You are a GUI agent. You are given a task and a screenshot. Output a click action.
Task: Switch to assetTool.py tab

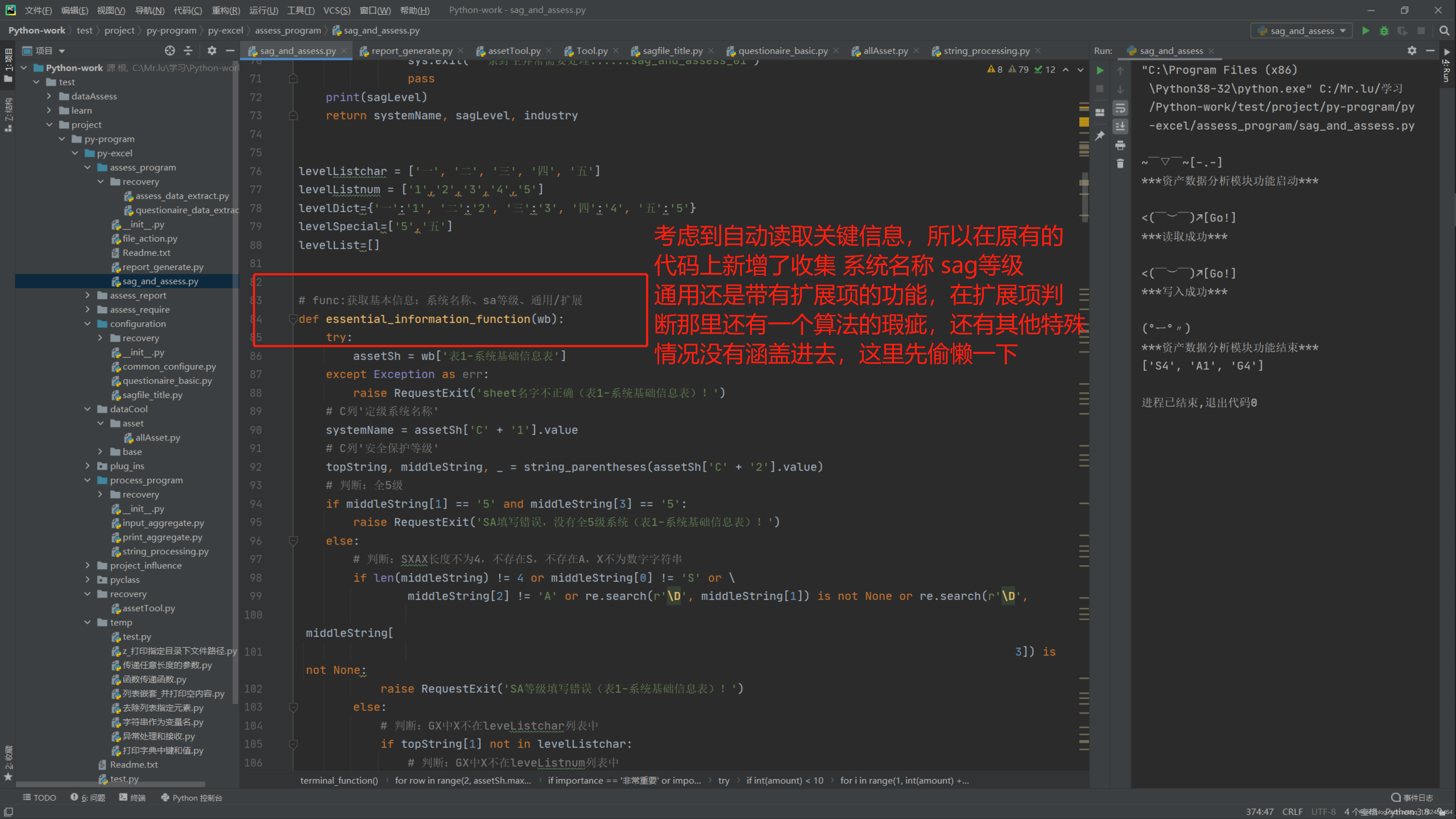click(x=514, y=51)
